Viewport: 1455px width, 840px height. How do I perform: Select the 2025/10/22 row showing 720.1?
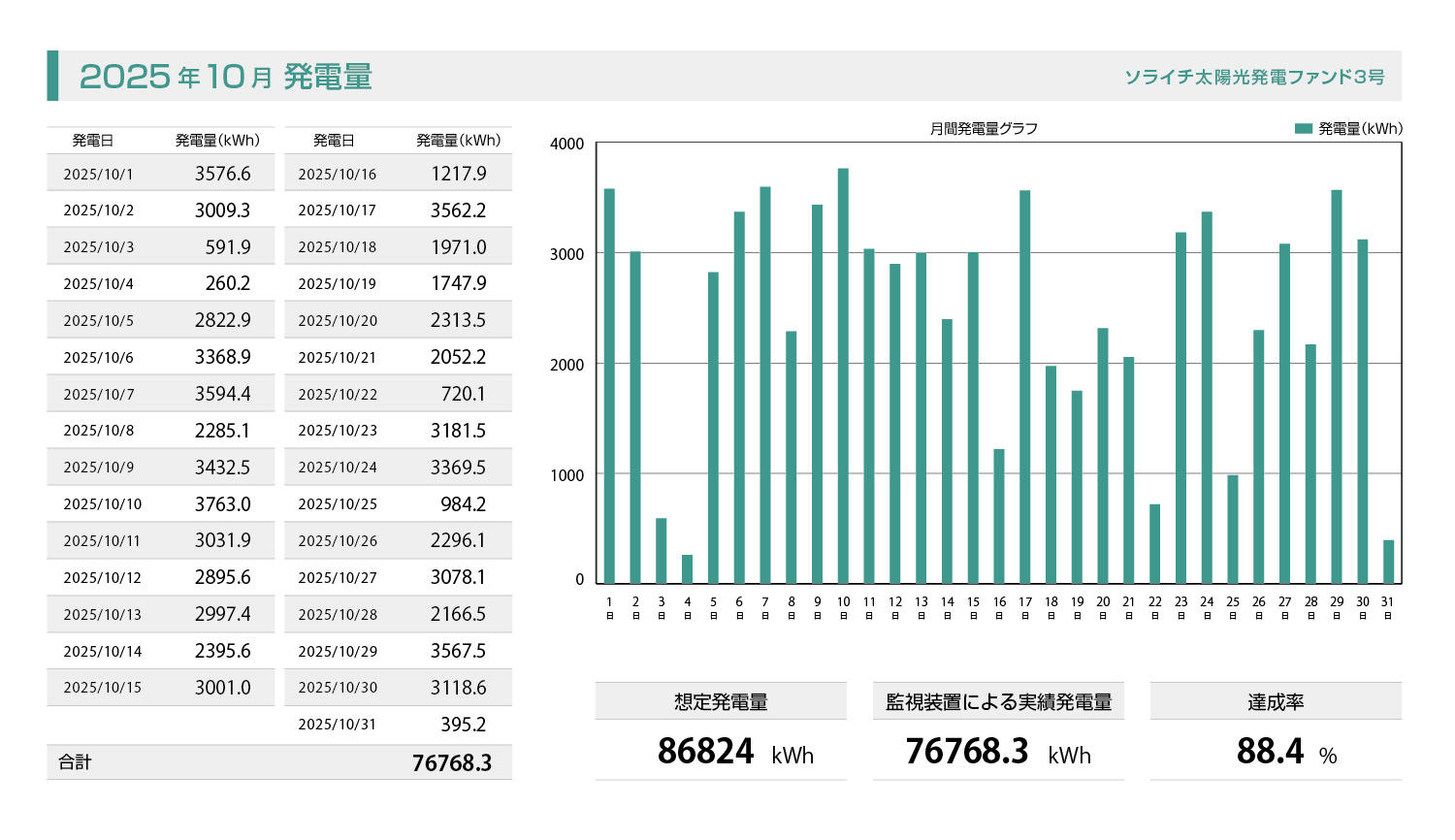398,395
